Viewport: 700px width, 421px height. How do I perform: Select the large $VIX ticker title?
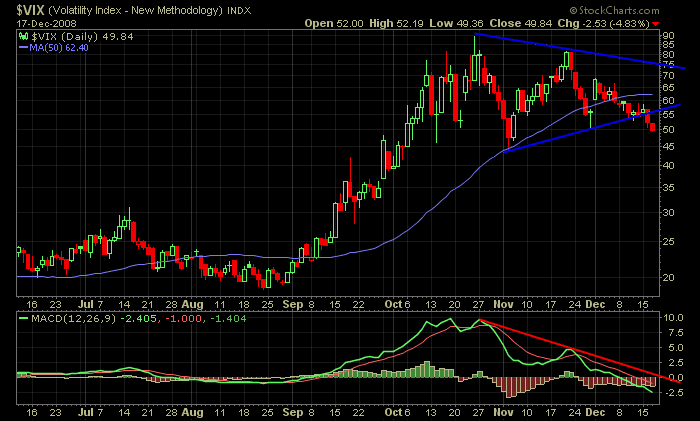30,10
